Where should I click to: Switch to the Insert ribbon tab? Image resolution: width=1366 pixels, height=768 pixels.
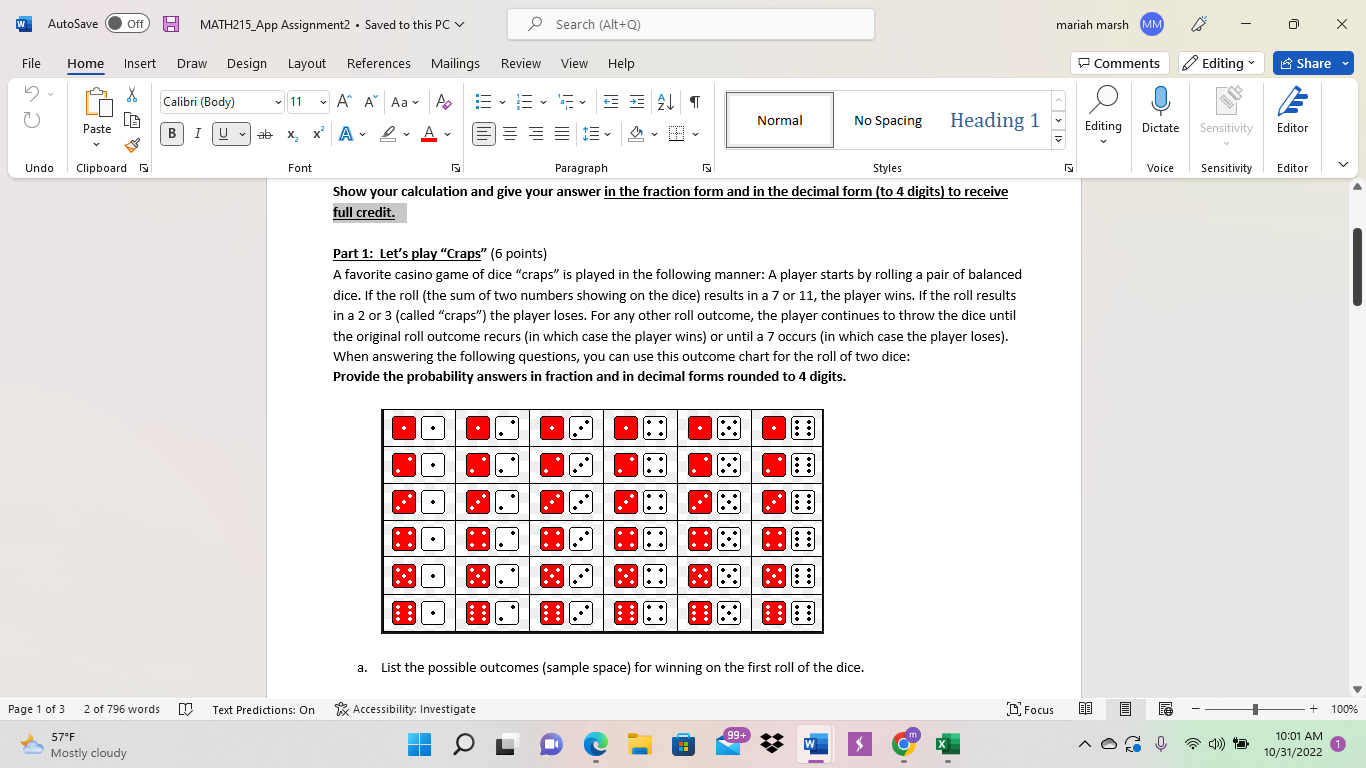tap(139, 63)
